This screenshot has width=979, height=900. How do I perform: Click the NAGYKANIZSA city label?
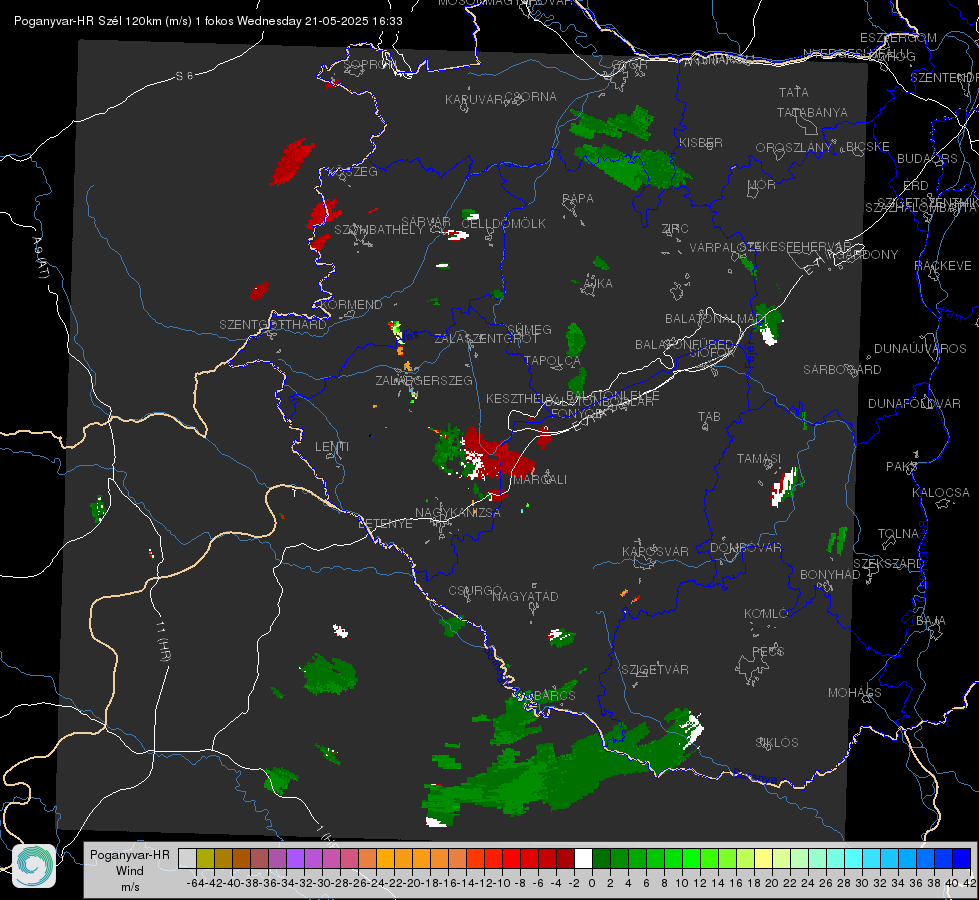(458, 512)
